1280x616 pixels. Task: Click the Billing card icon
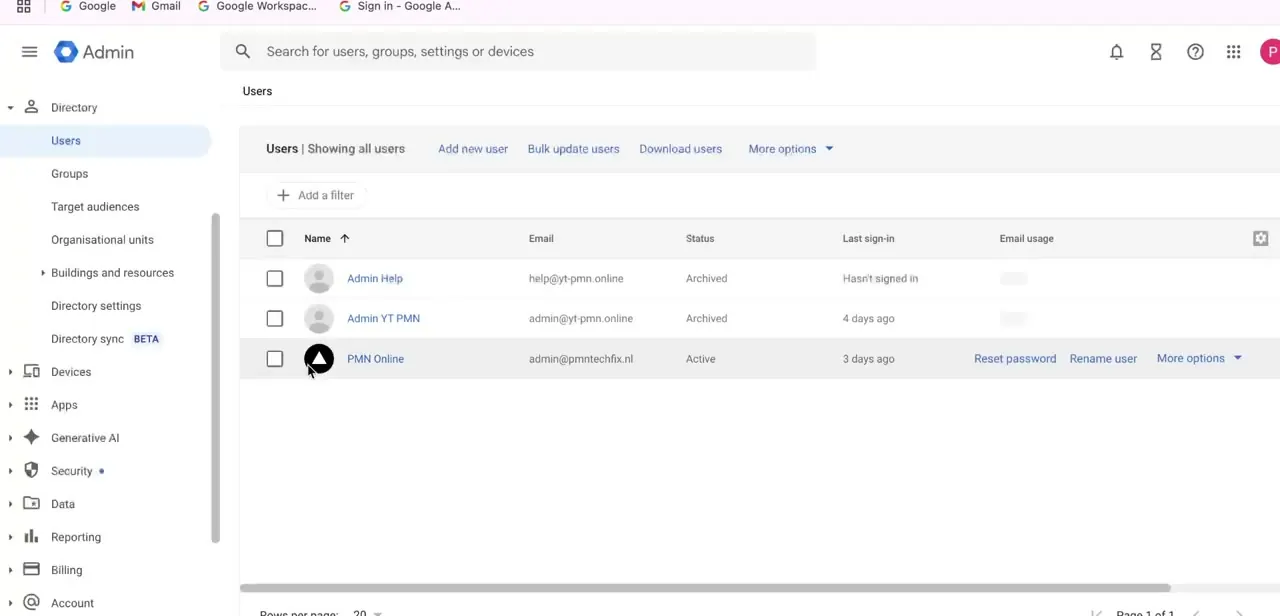click(31, 569)
